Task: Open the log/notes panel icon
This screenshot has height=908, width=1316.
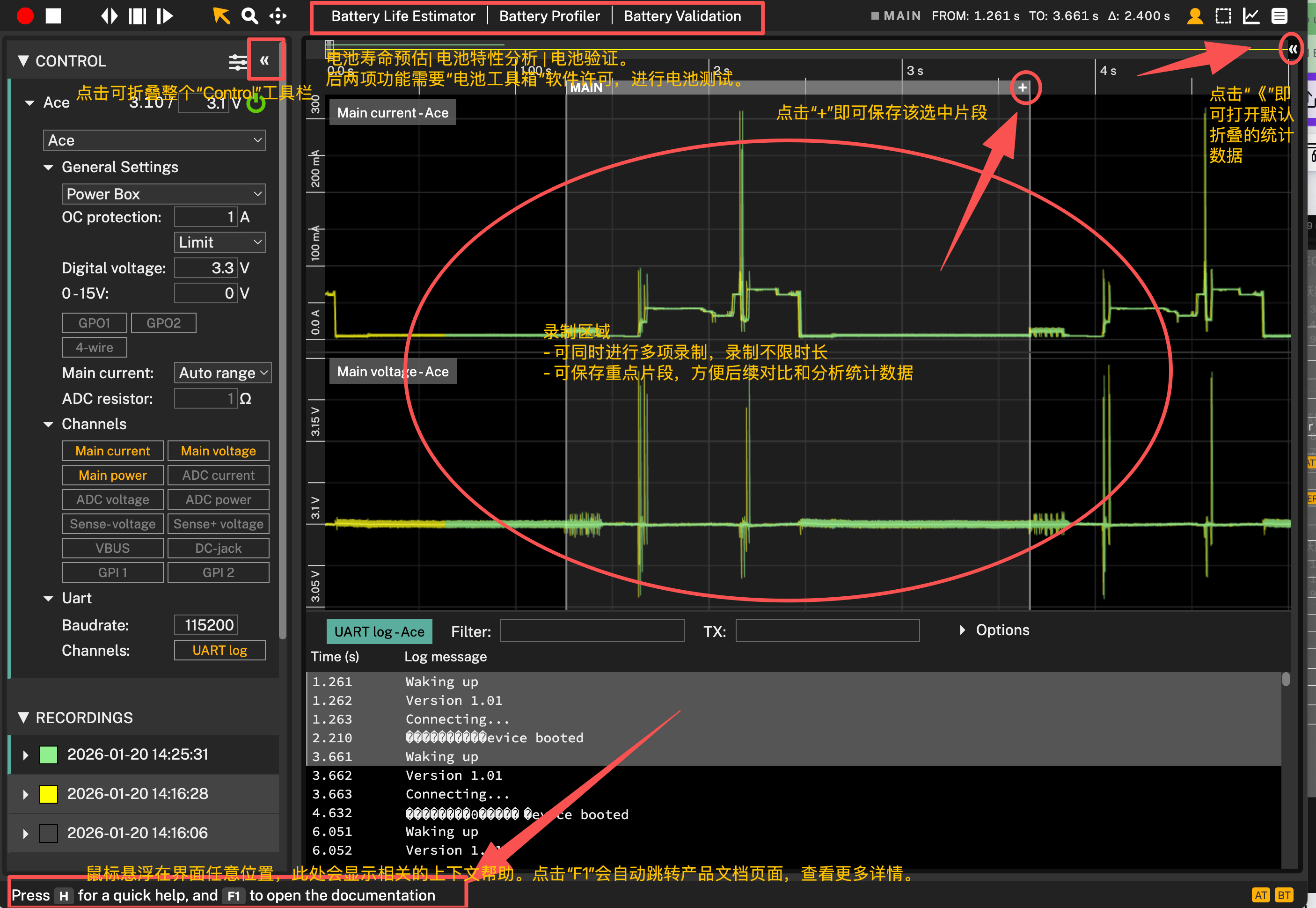Action: [x=1279, y=15]
